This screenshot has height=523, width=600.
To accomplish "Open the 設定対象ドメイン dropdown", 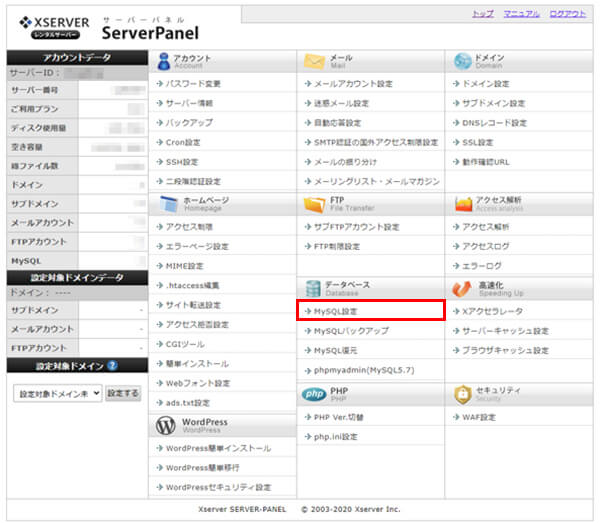I will 58,393.
